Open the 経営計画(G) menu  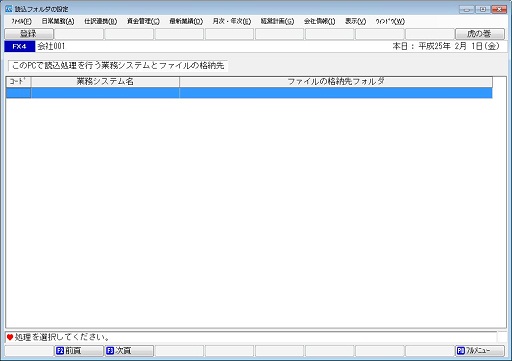(277, 21)
